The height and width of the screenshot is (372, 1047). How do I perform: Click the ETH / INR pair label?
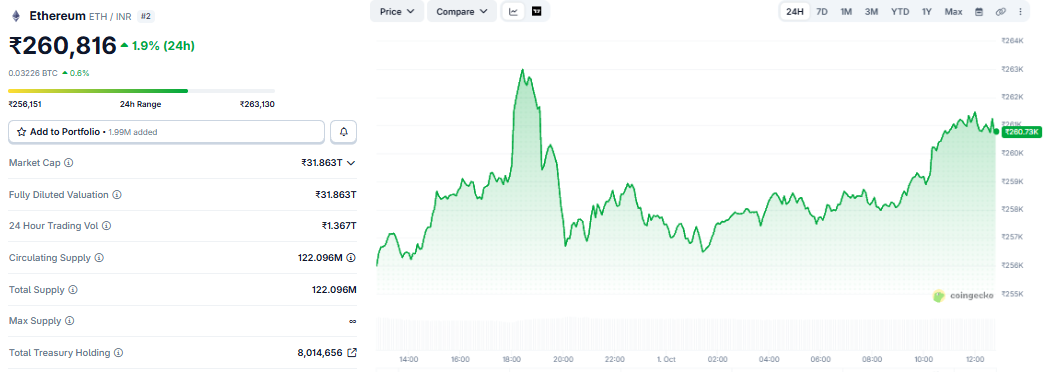[x=110, y=16]
